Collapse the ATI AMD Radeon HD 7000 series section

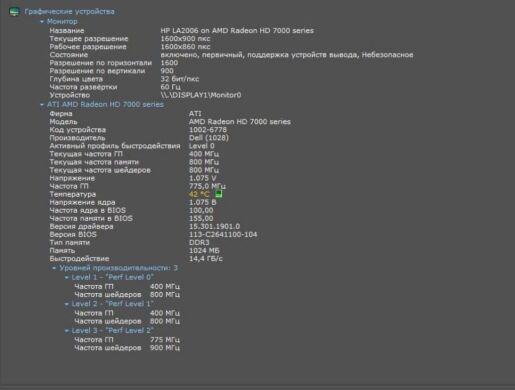click(x=42, y=105)
